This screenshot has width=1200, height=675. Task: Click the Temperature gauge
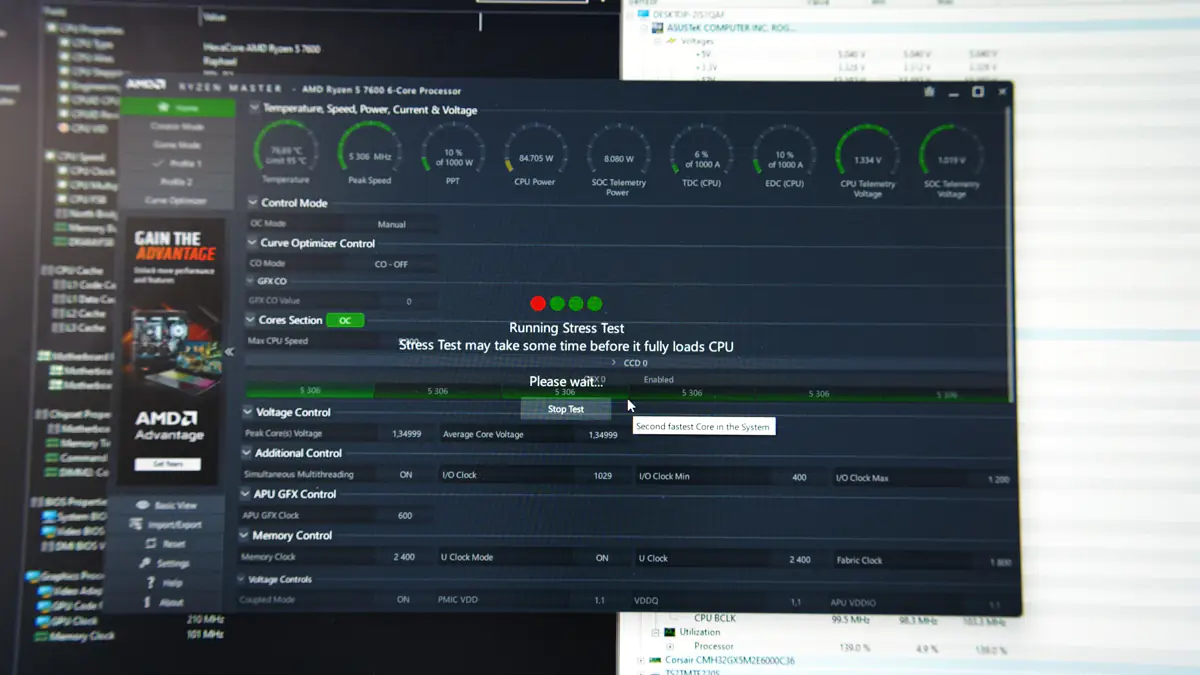pyautogui.click(x=286, y=152)
